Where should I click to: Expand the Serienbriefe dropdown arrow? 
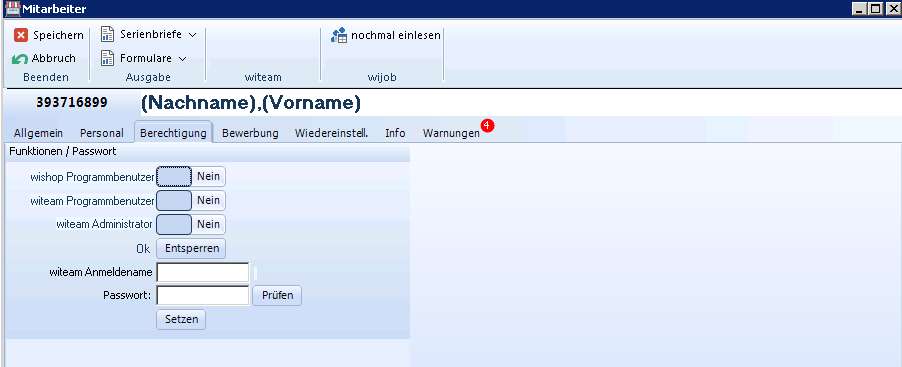click(x=193, y=35)
